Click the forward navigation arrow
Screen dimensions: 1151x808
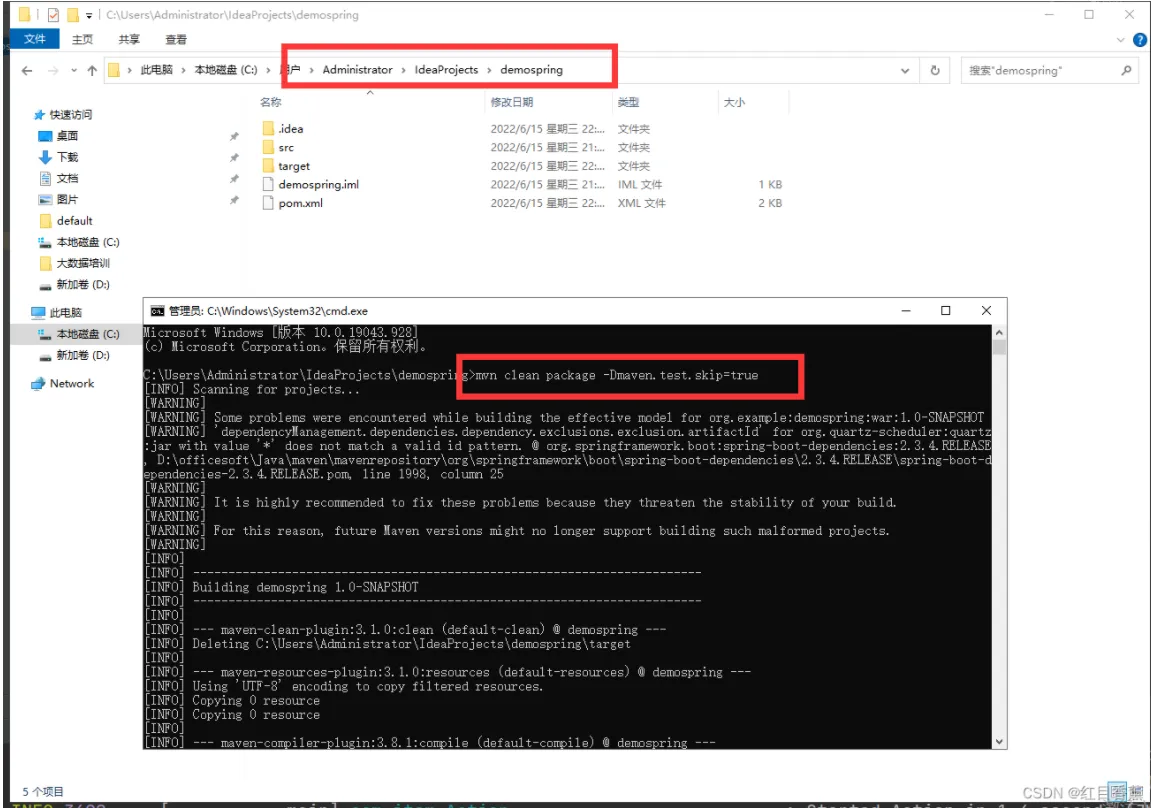[x=53, y=70]
